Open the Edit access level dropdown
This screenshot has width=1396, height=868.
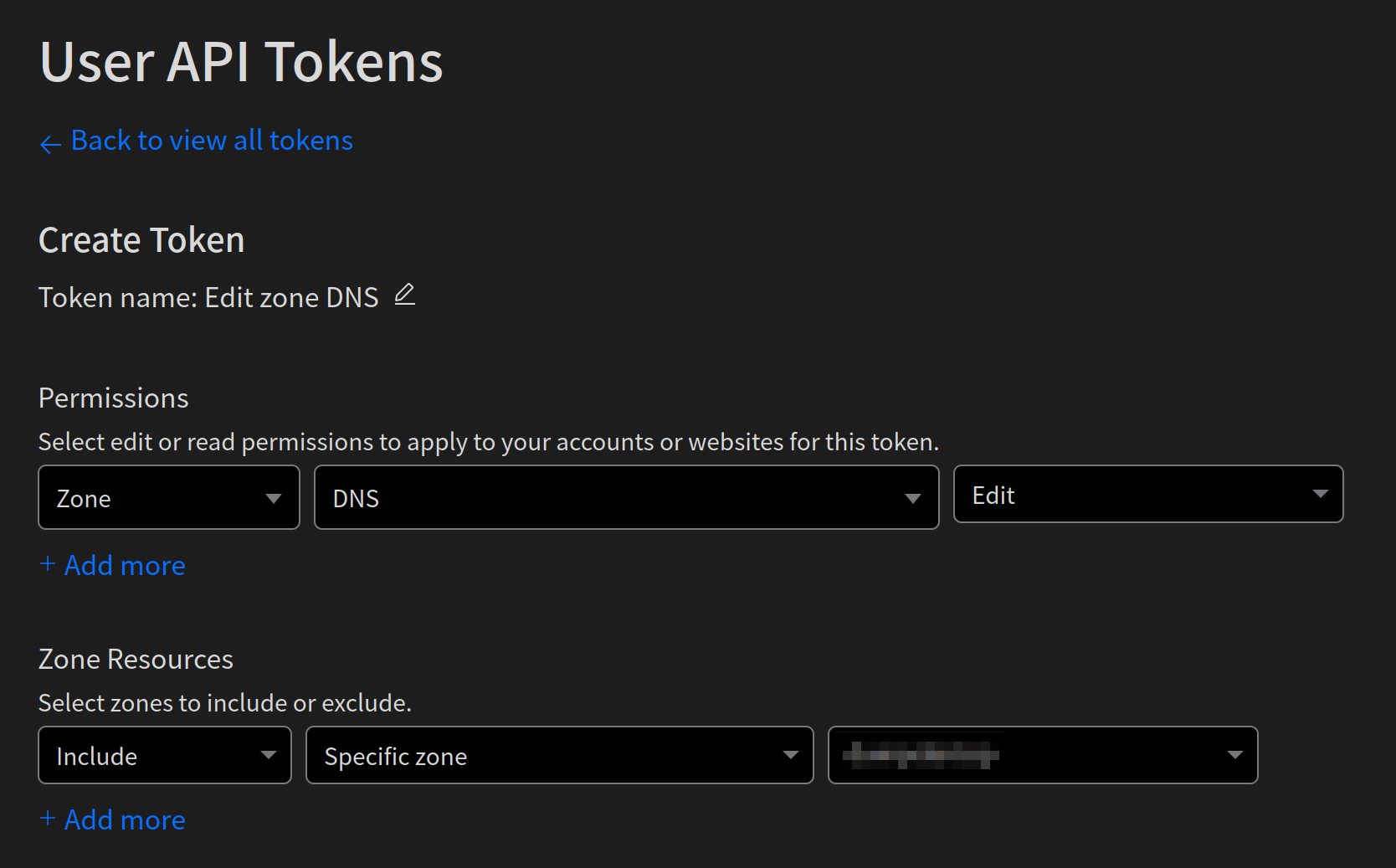point(1148,494)
